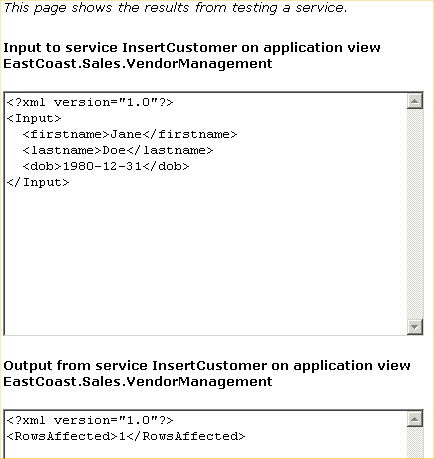This screenshot has height=459, width=434.
Task: Click the lastname line with value Doe
Action: click(x=118, y=150)
